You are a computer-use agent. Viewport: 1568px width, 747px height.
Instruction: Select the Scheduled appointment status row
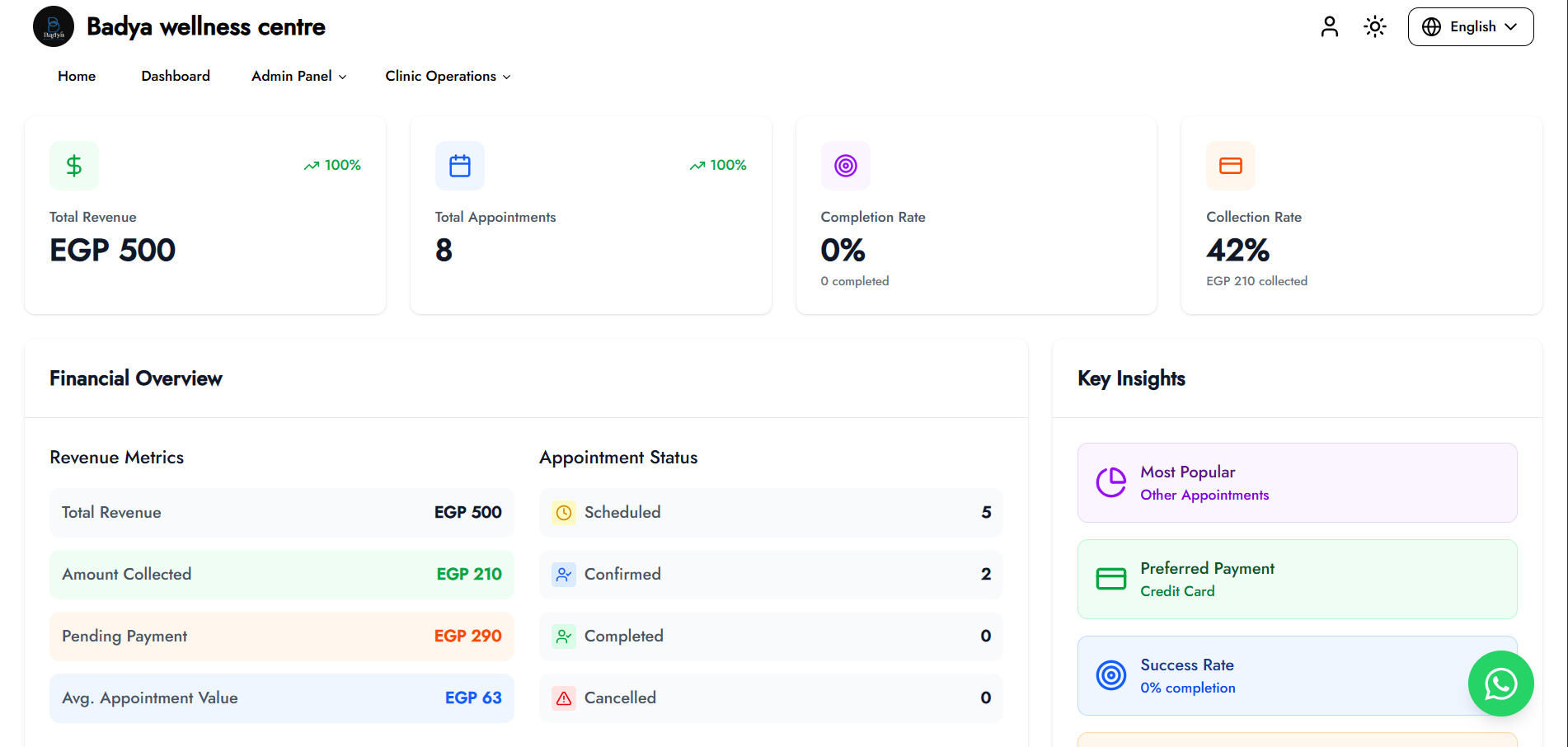point(771,513)
